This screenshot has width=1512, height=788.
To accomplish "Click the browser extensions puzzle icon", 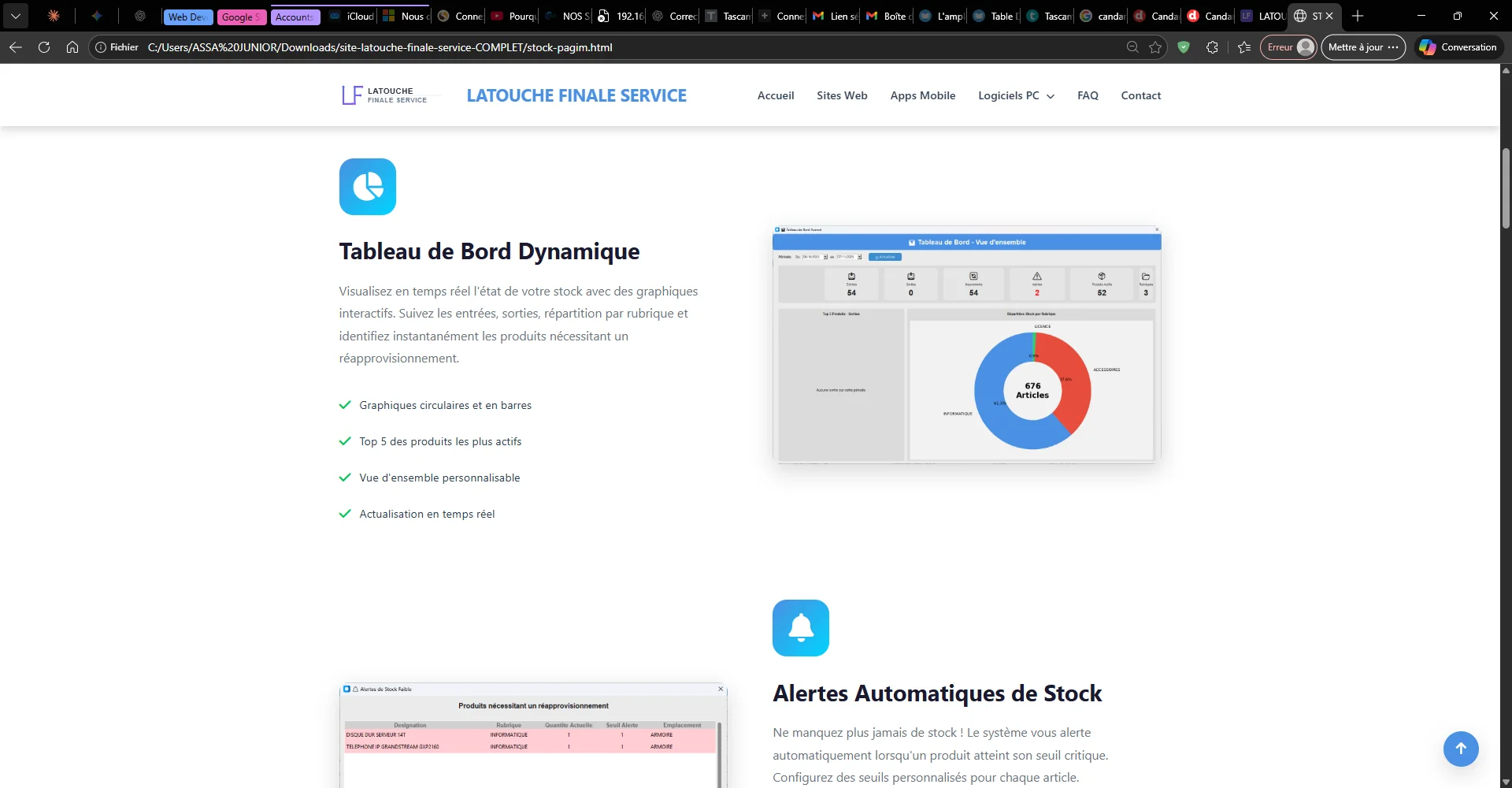I will (x=1213, y=47).
